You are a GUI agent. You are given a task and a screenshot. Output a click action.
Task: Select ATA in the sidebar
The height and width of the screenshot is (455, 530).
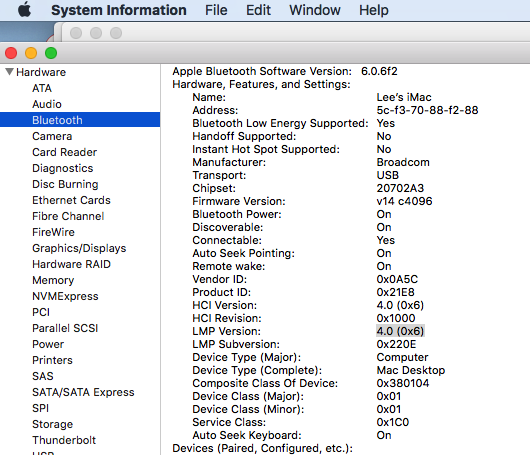click(42, 88)
